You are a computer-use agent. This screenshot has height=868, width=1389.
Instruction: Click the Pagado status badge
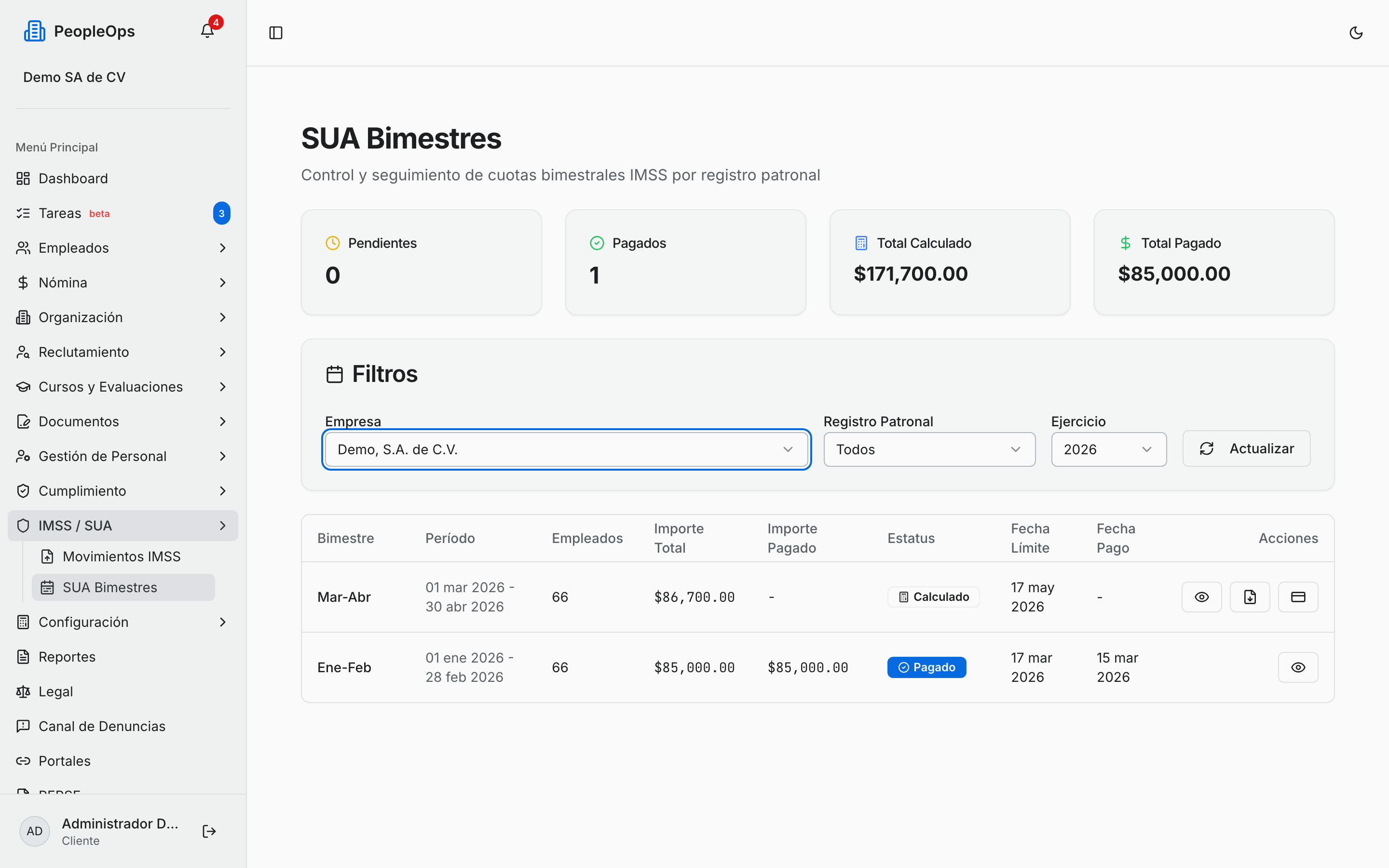pyautogui.click(x=926, y=667)
